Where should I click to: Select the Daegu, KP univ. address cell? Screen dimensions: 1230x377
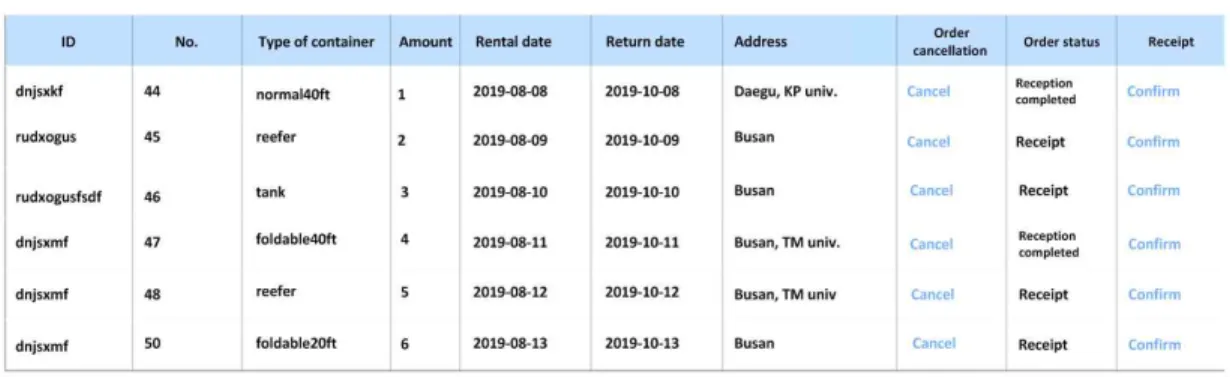(786, 91)
